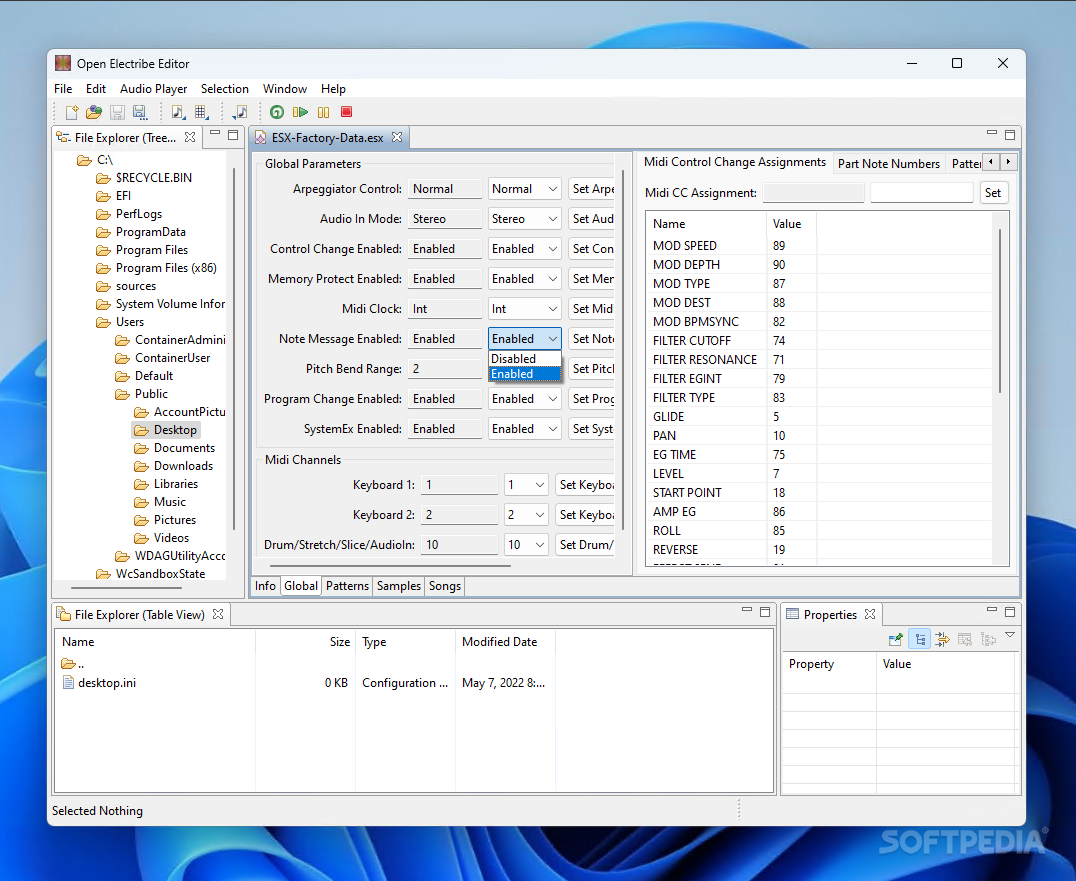Click Set button for Audio In Mode

pos(592,219)
